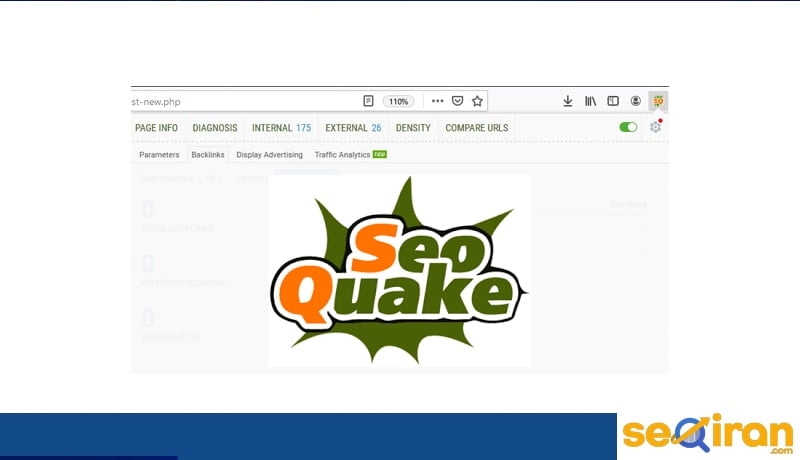
Task: Open Traffic Analytics sub-tab
Action: click(x=351, y=155)
